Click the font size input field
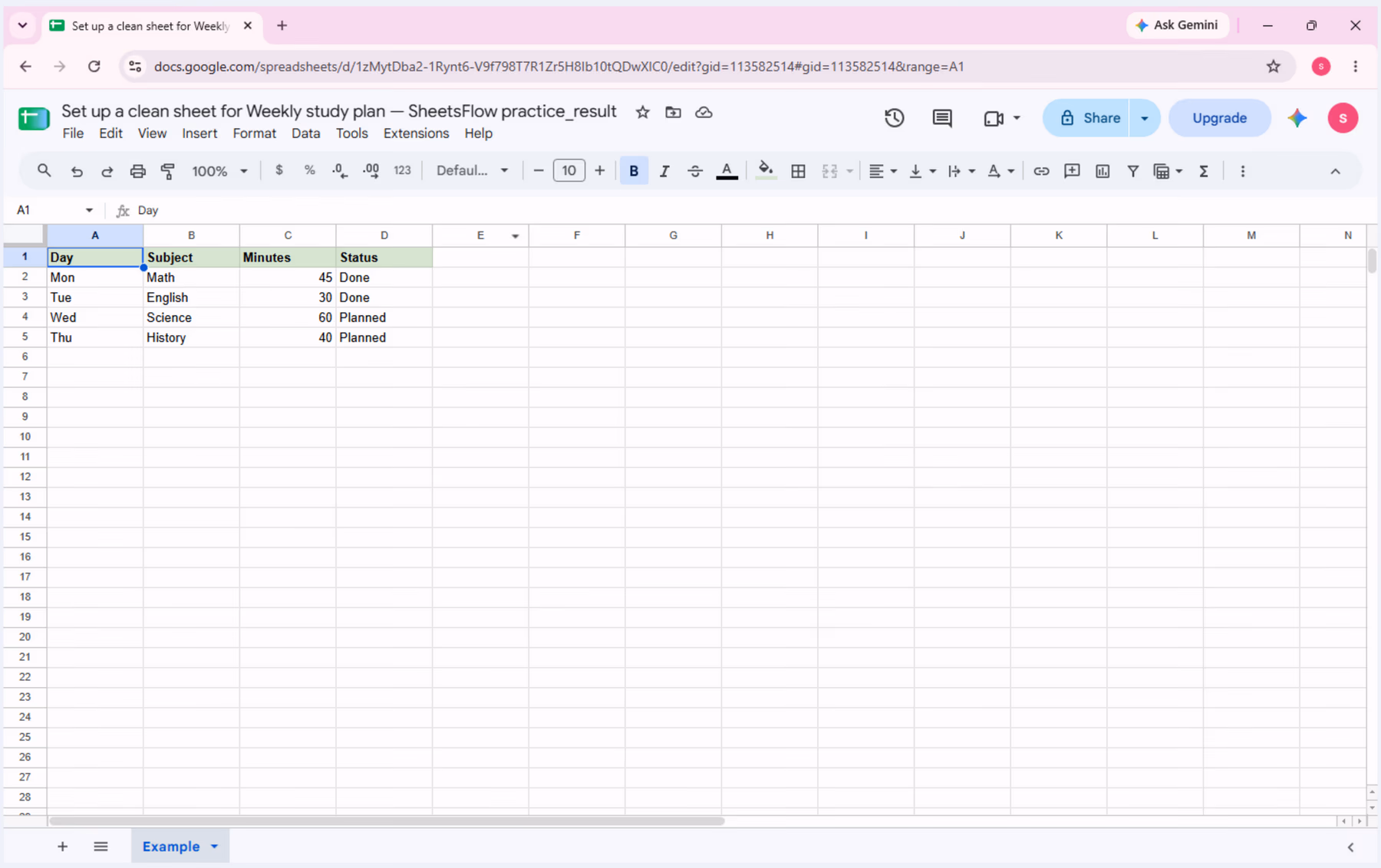1381x868 pixels. point(569,170)
